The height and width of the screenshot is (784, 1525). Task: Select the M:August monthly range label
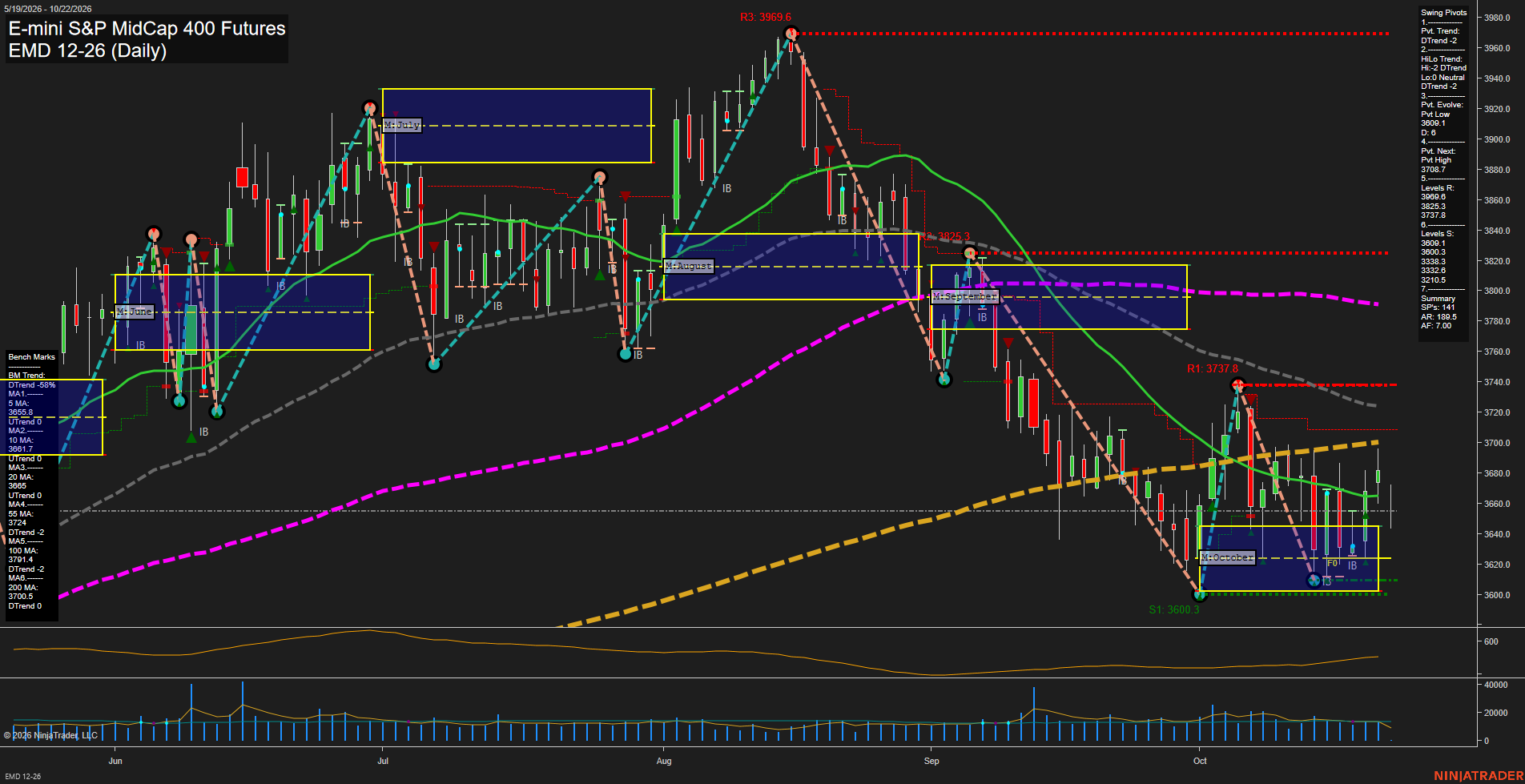pyautogui.click(x=689, y=266)
